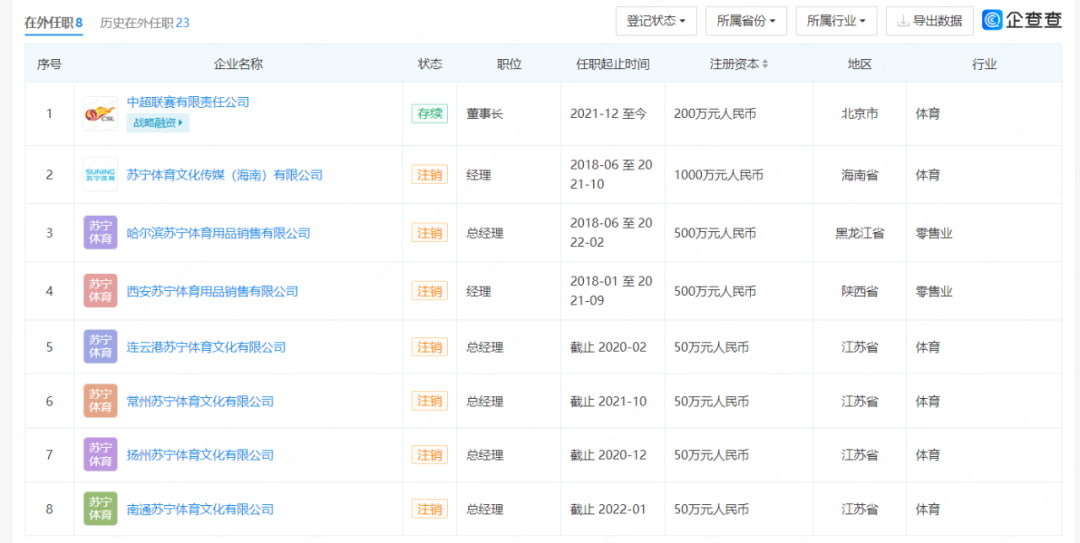The height and width of the screenshot is (543, 1080).
Task: Open the 所属省份 filter dropdown
Action: [746, 21]
